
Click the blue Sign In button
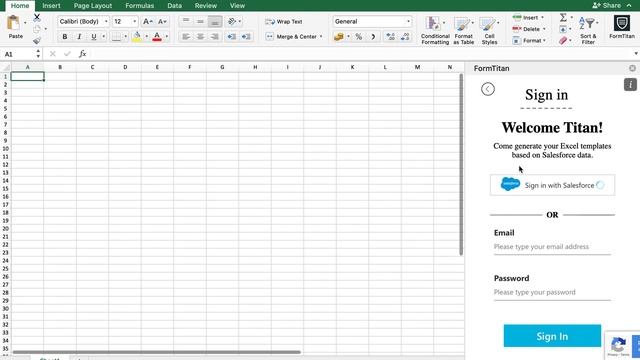(x=552, y=336)
